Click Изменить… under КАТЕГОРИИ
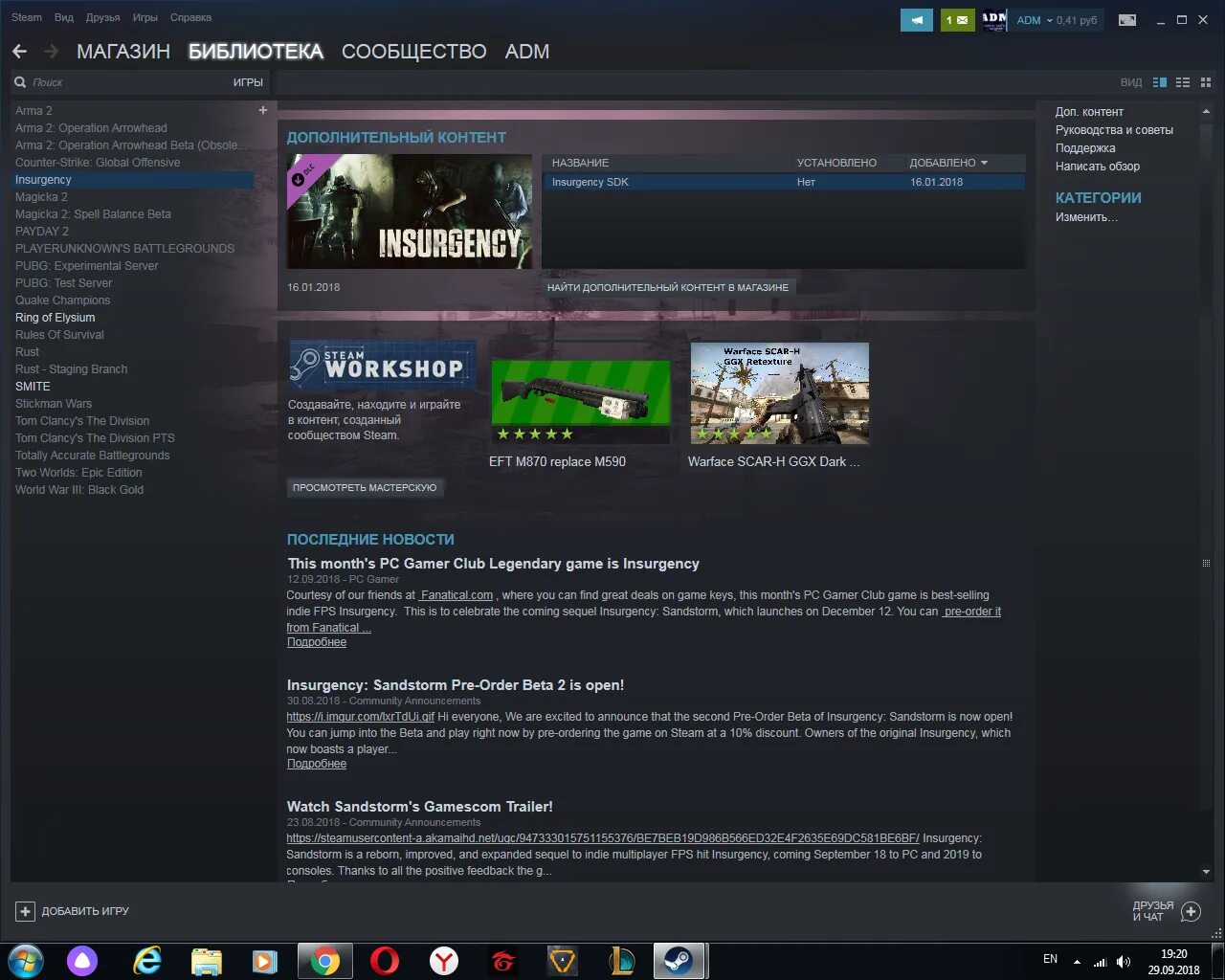The height and width of the screenshot is (980, 1225). 1086,217
